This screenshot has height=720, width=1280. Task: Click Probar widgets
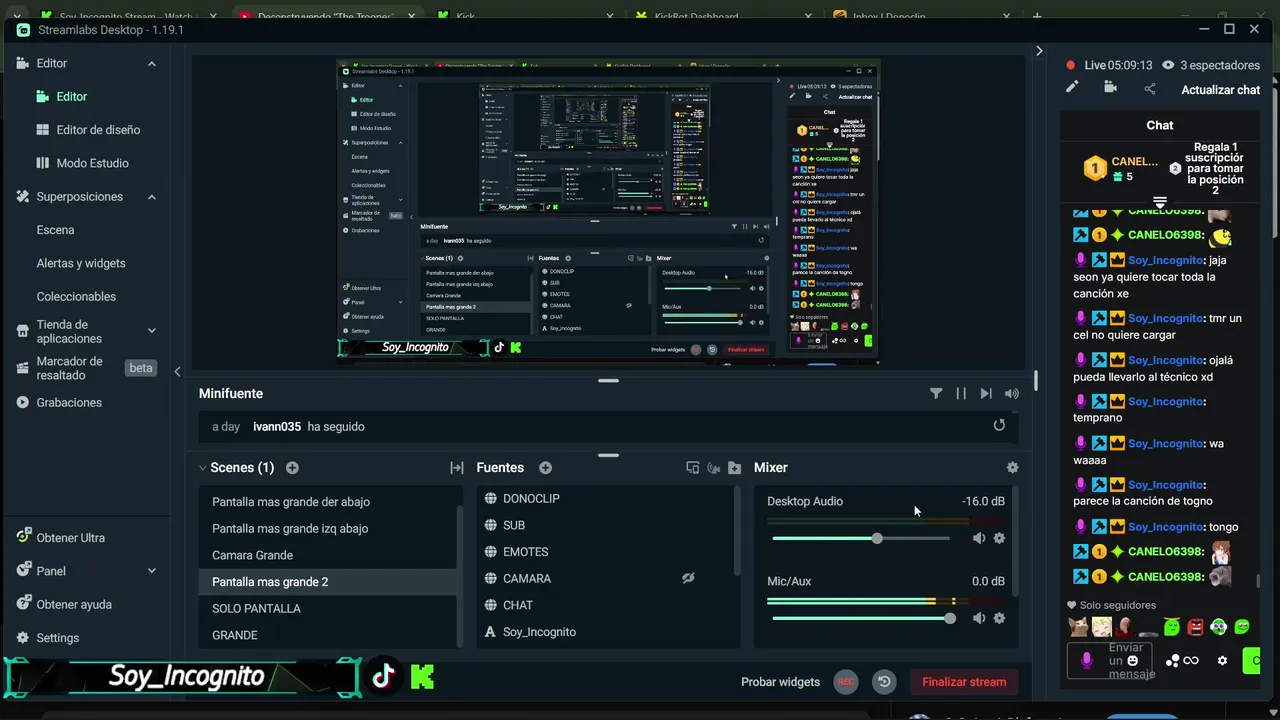780,682
